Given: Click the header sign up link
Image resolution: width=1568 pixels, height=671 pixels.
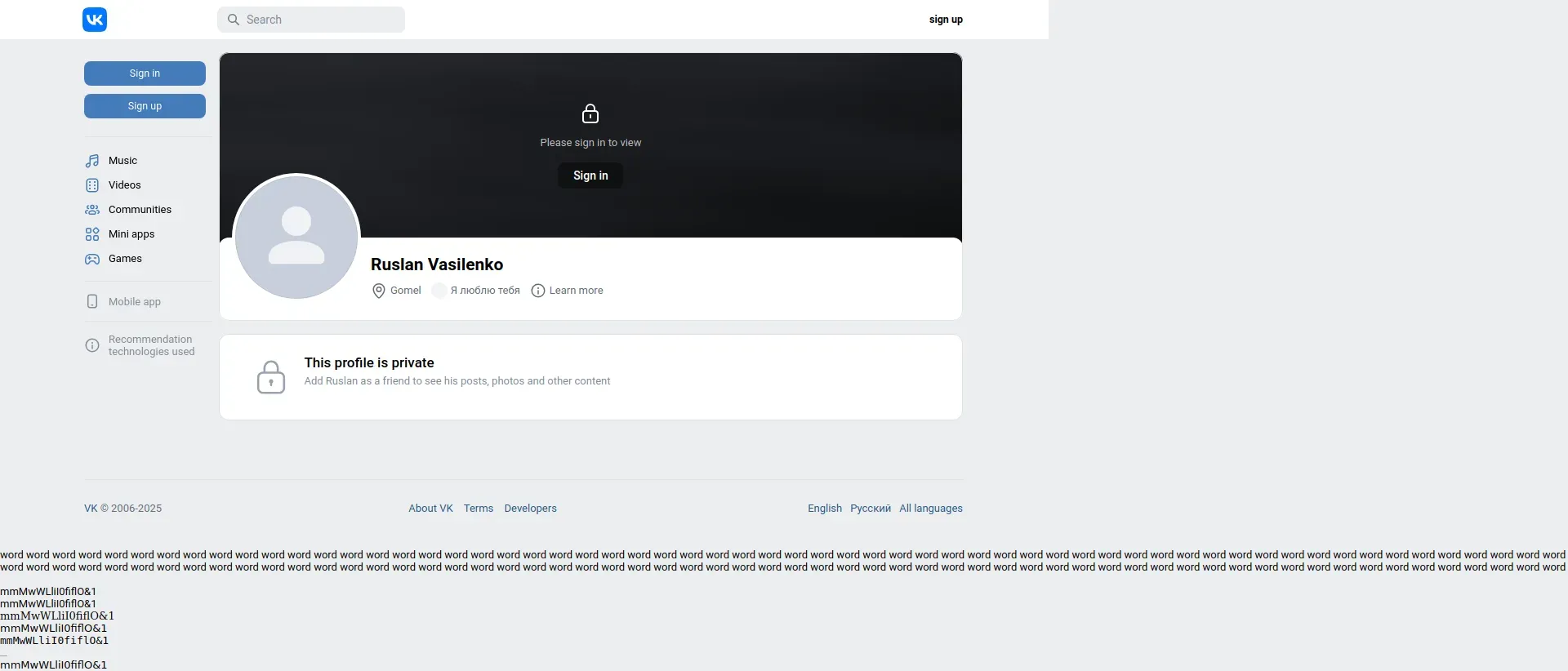Looking at the screenshot, I should (x=946, y=20).
